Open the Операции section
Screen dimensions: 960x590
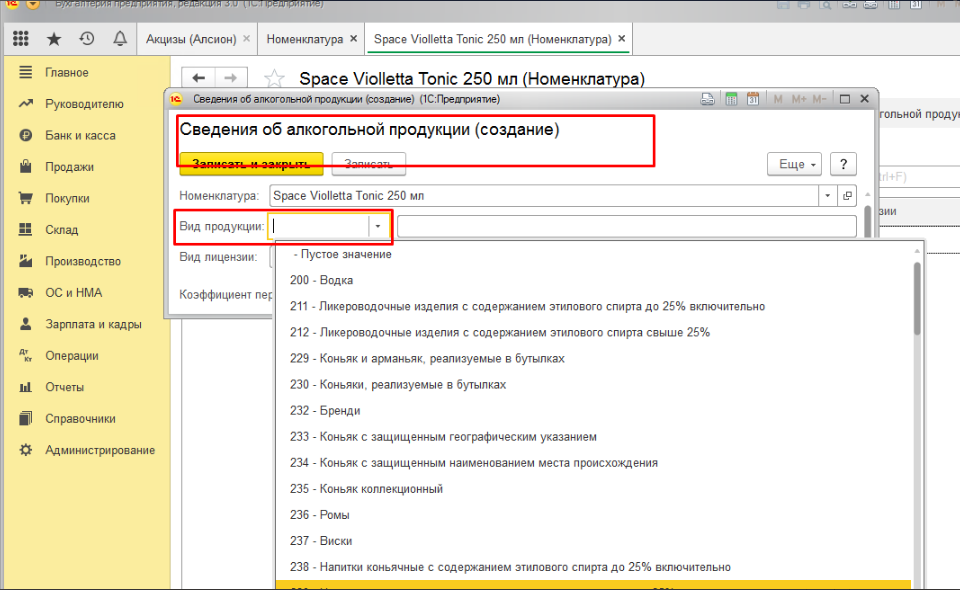(72, 356)
